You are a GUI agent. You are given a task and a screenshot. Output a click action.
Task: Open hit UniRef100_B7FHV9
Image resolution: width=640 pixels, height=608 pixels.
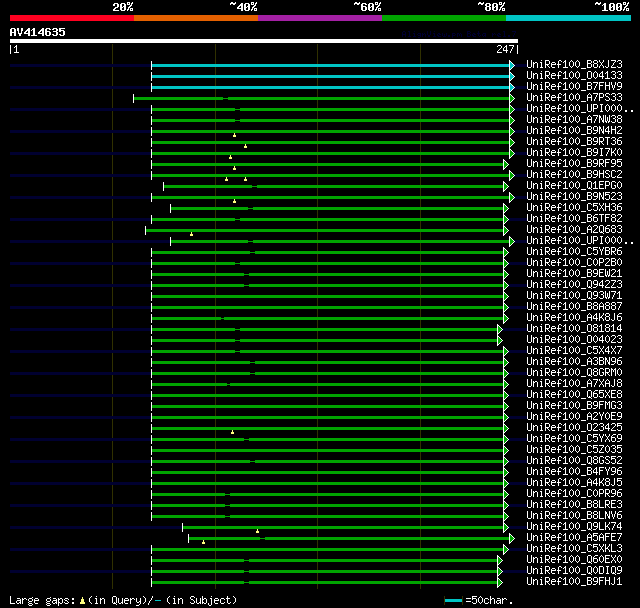pyautogui.click(x=574, y=87)
